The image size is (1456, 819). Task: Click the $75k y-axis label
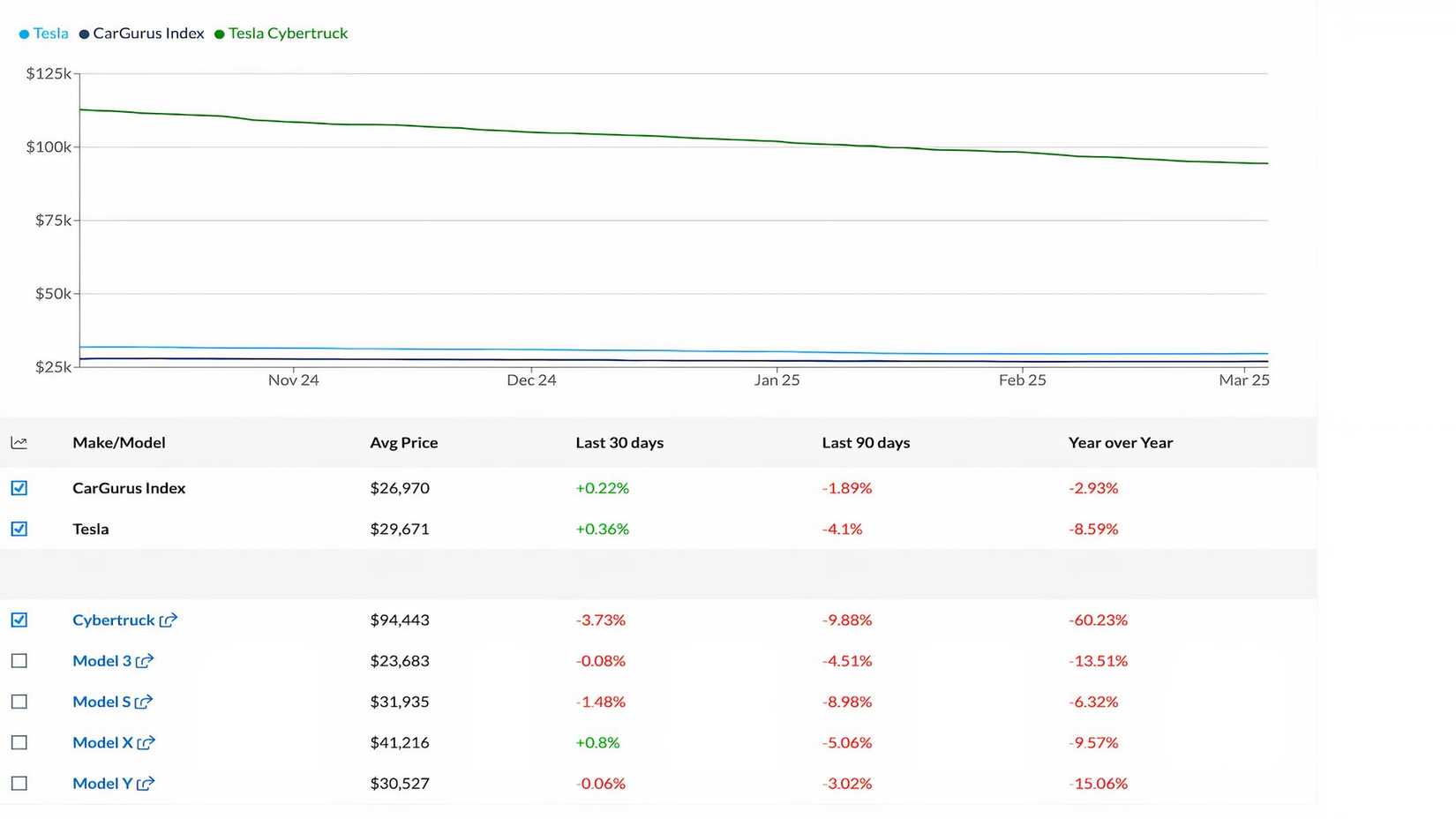[x=53, y=221]
